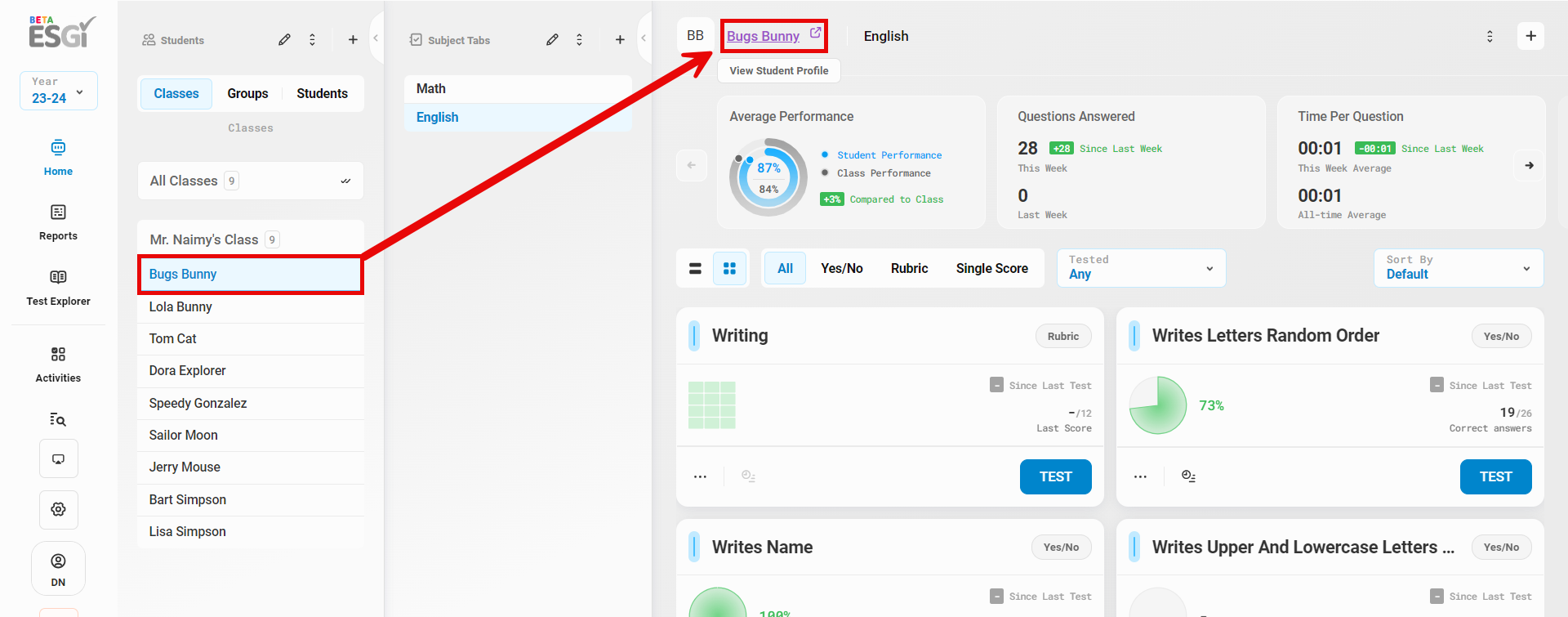This screenshot has height=617, width=1568.
Task: Edit Subject Tabs with pencil icon
Action: coord(552,39)
